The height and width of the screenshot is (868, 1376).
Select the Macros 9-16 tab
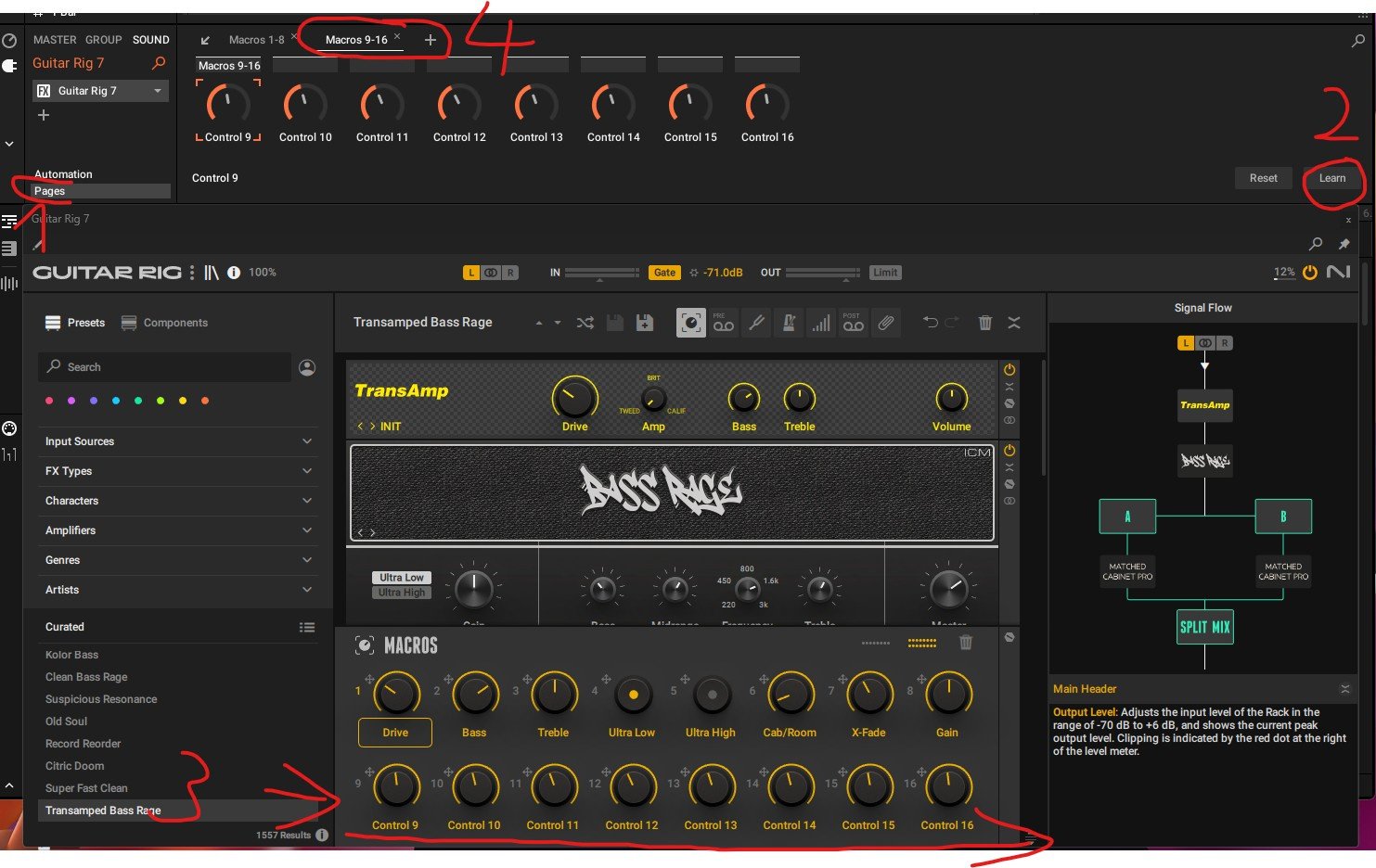[x=356, y=40]
